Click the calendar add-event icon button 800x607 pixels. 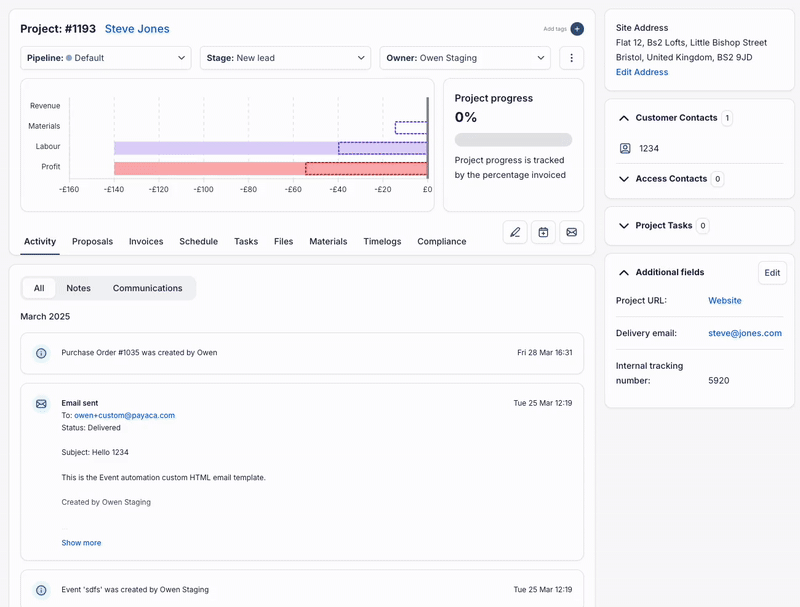pos(543,232)
